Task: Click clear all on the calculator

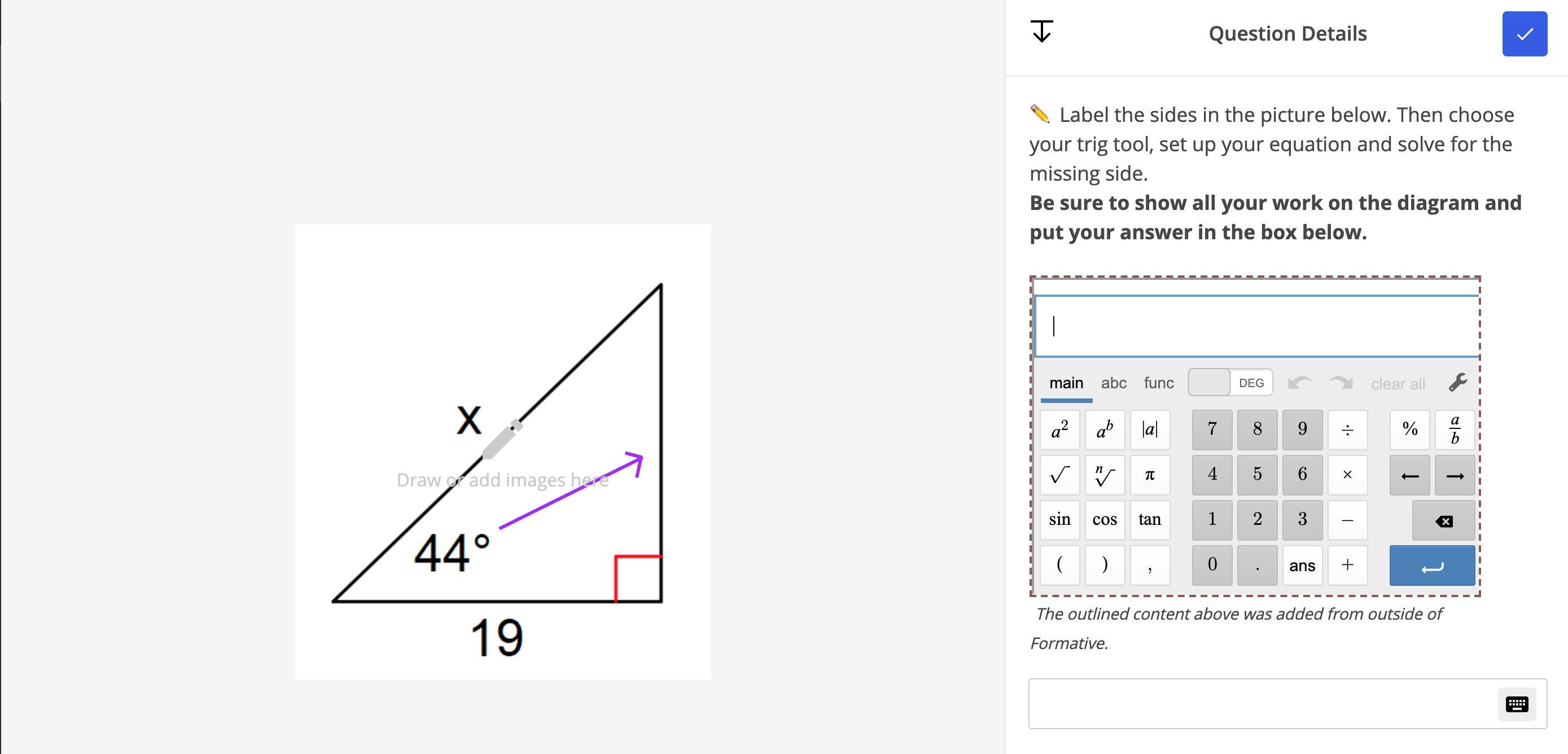Action: point(1398,384)
